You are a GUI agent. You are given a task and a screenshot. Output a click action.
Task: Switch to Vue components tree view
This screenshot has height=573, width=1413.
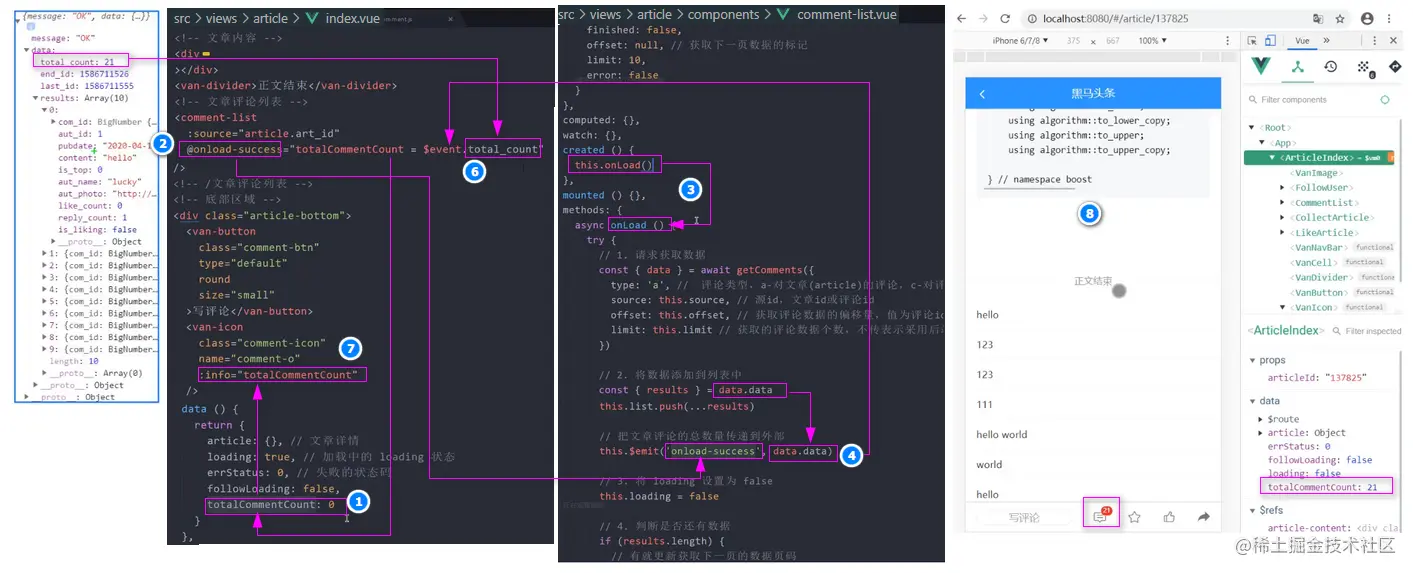[x=1297, y=67]
